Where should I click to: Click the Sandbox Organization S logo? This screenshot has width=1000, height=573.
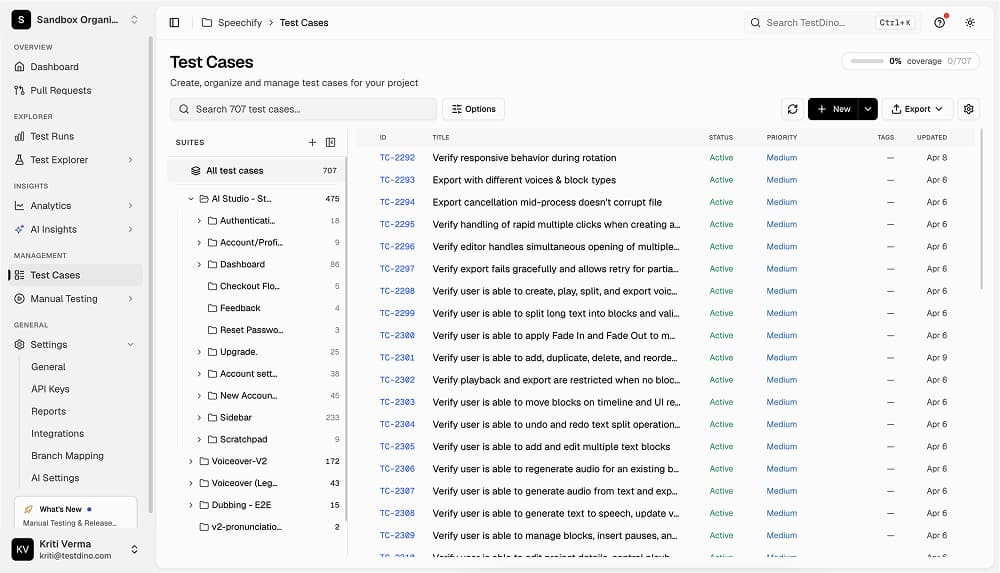[21, 20]
